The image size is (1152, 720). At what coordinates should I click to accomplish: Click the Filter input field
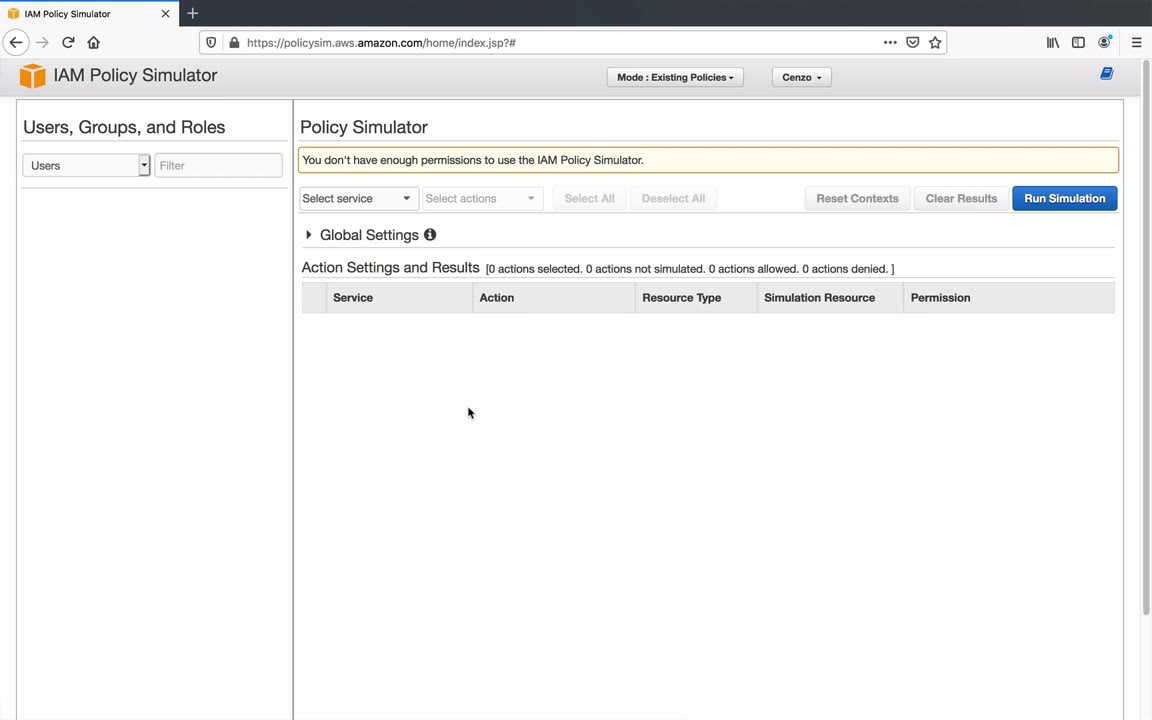point(218,165)
